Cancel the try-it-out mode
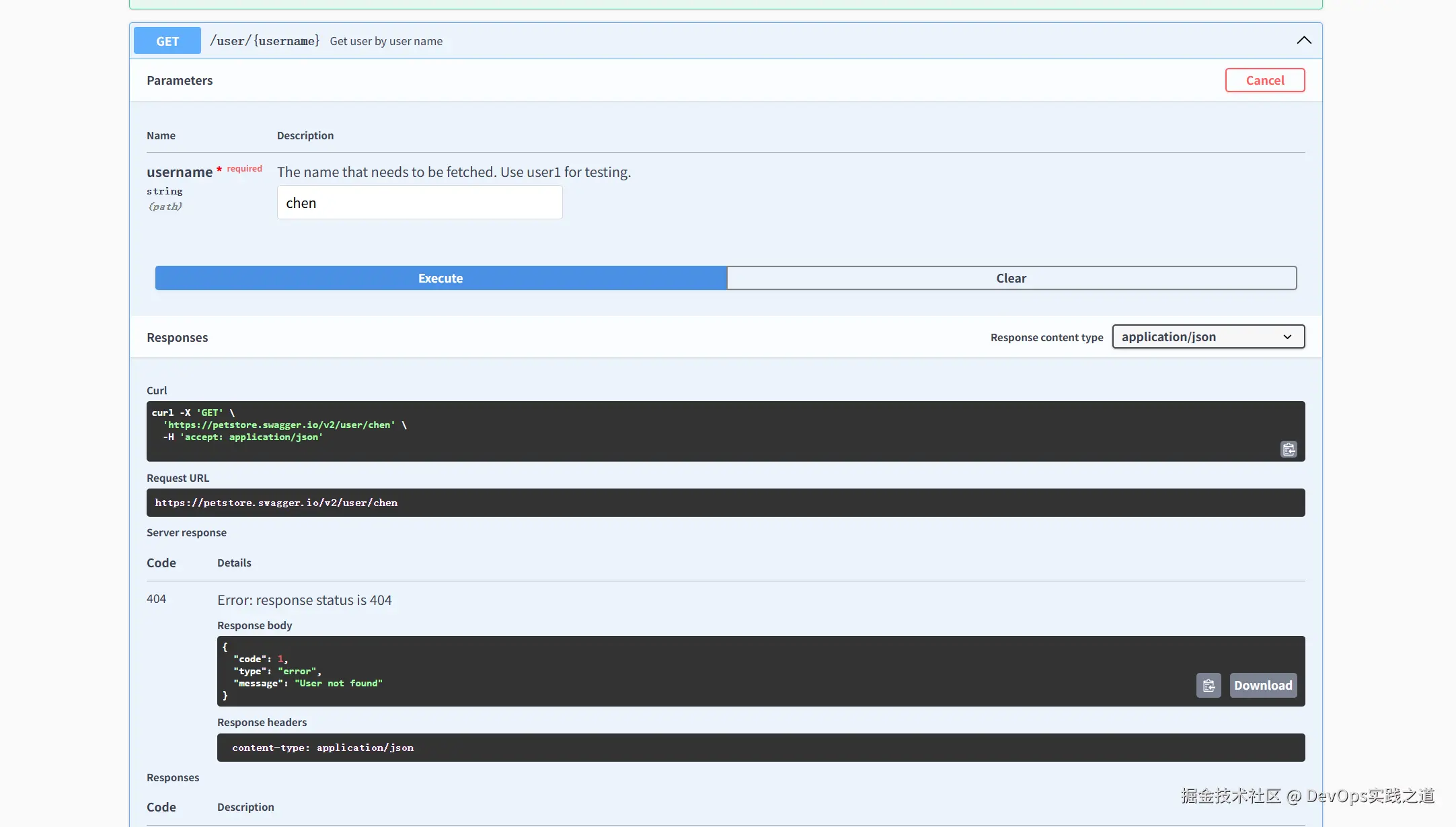1456x827 pixels. tap(1264, 81)
